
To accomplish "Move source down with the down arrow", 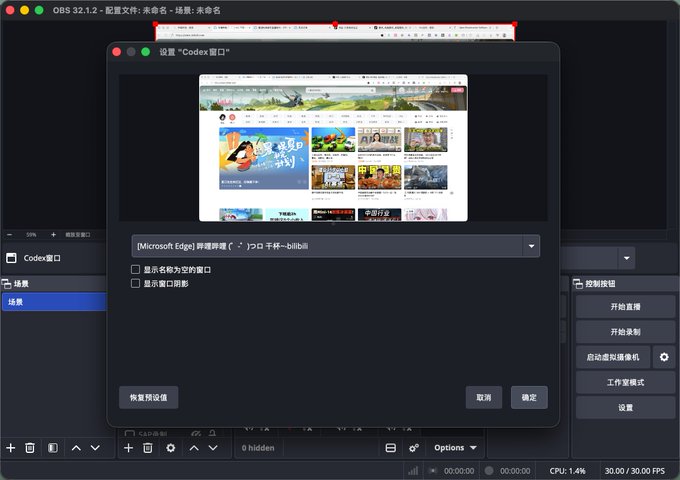I will coord(213,448).
